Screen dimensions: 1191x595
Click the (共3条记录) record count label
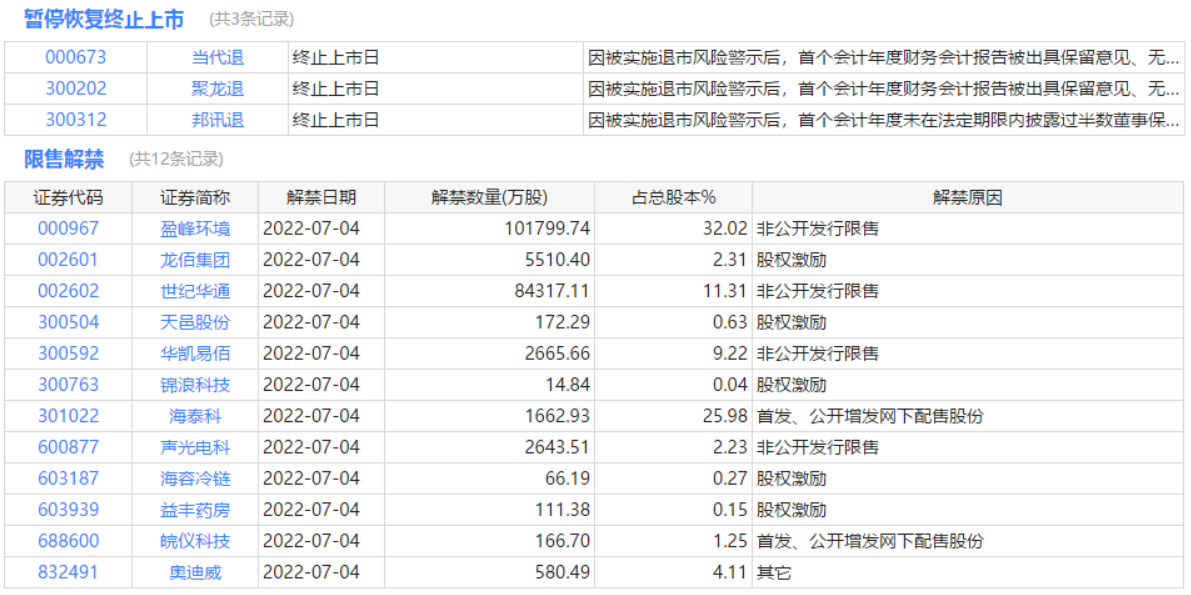tap(251, 19)
